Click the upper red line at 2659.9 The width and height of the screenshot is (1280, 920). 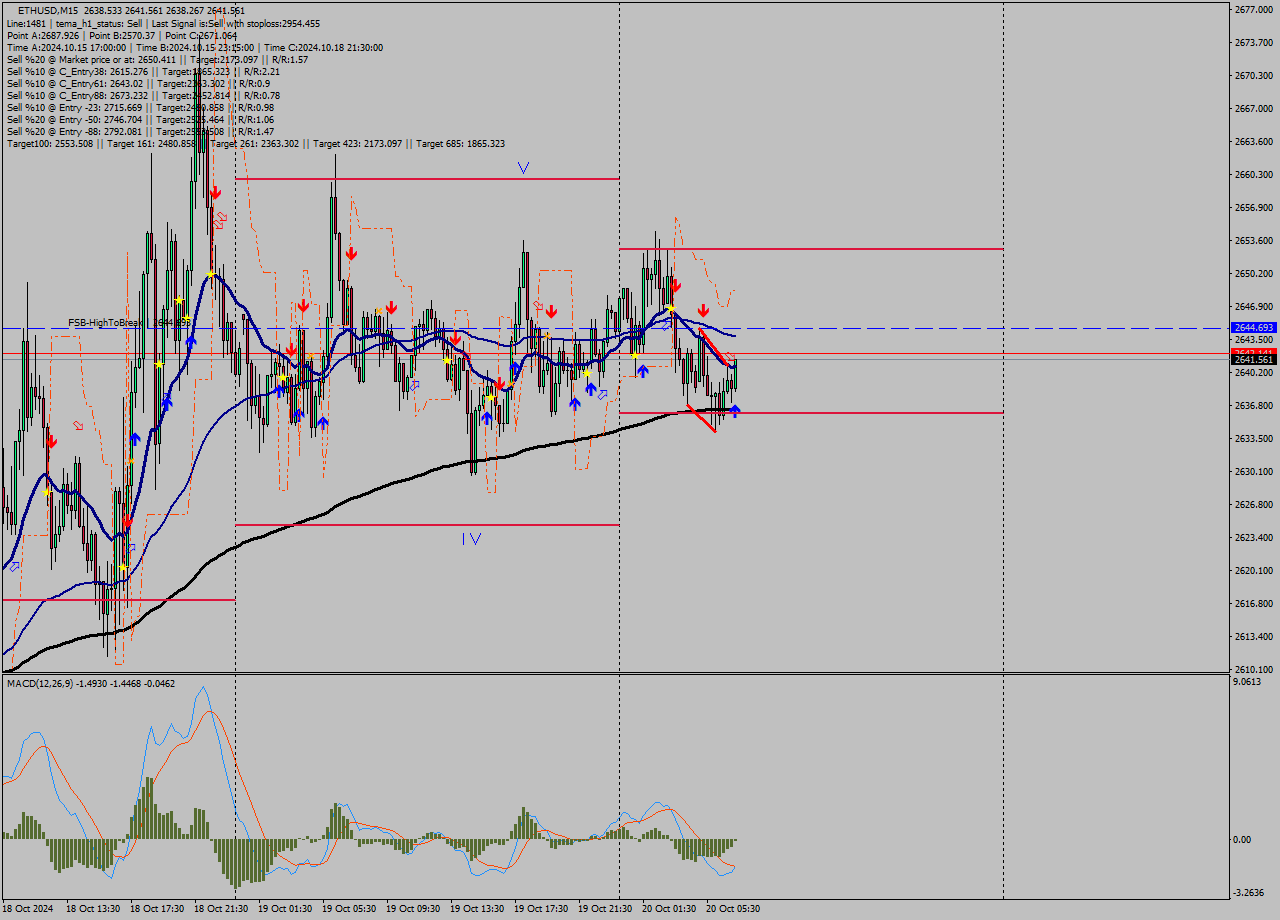pos(427,179)
